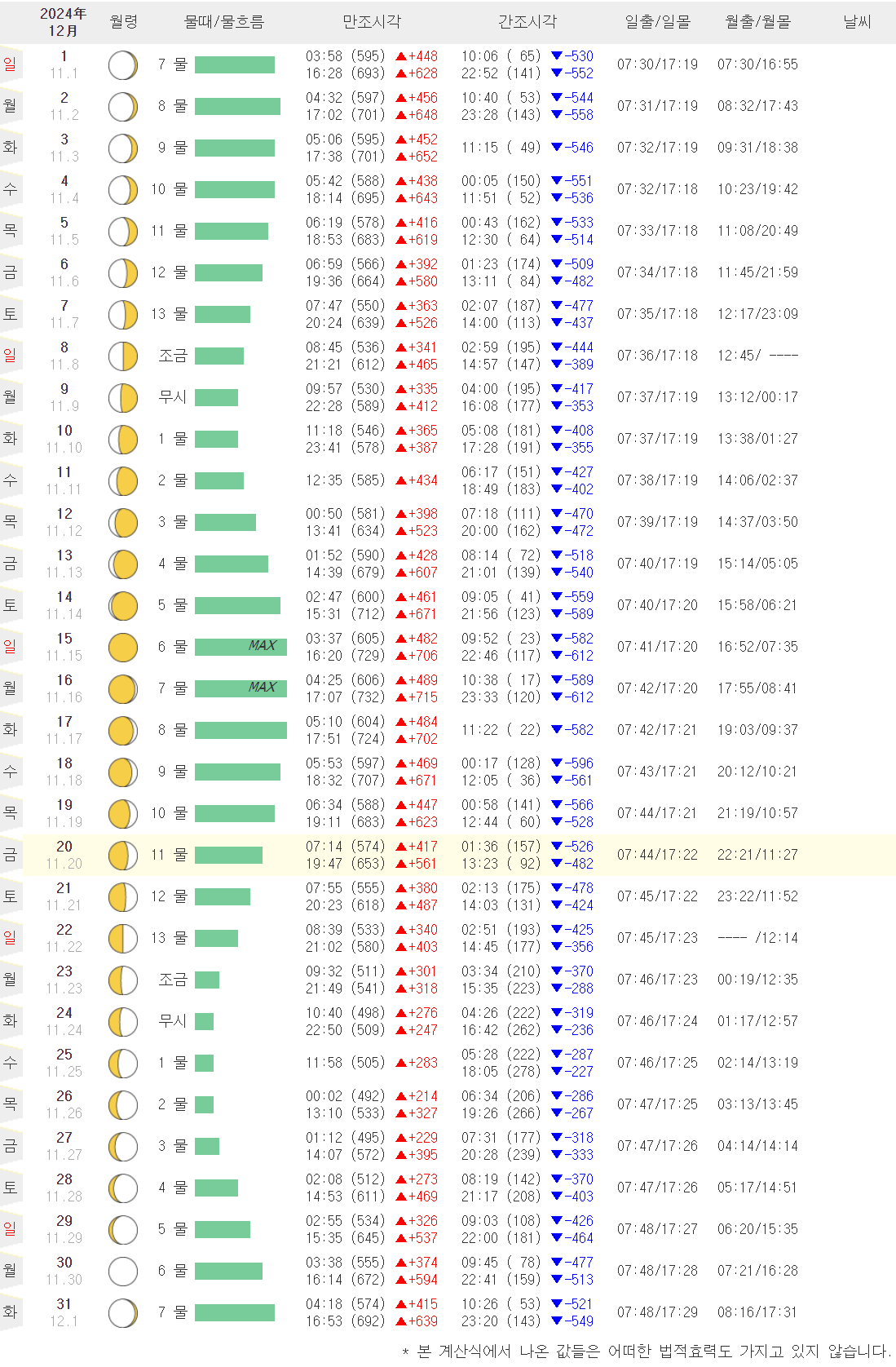Click the moon phase icon for December 17
Image resolution: width=896 pixels, height=1367 pixels.
[123, 731]
